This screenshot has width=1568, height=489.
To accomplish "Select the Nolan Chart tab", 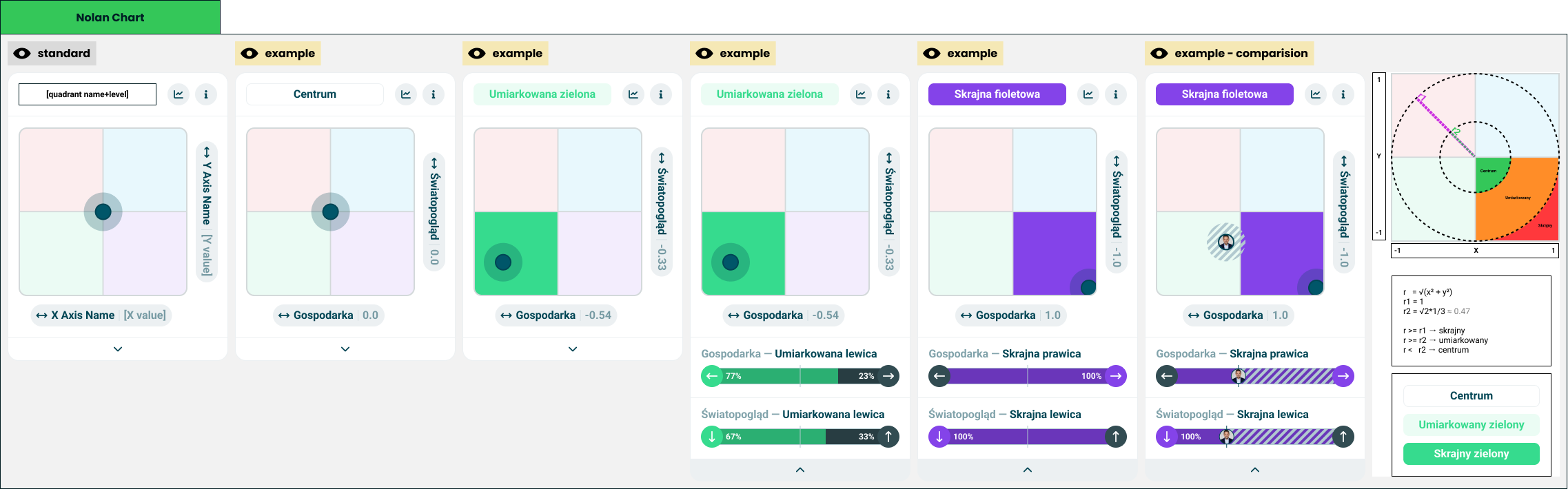I will click(x=110, y=17).
